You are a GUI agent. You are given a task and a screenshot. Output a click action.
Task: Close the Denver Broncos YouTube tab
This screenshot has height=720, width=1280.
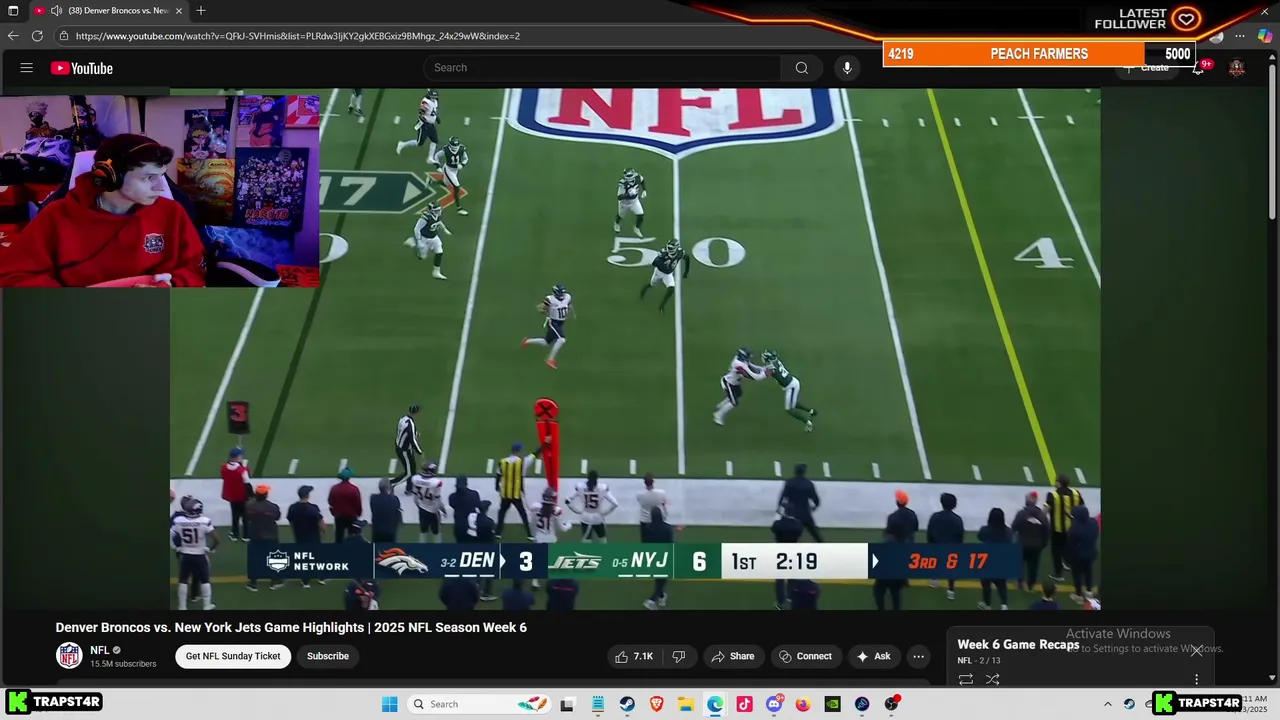click(179, 11)
